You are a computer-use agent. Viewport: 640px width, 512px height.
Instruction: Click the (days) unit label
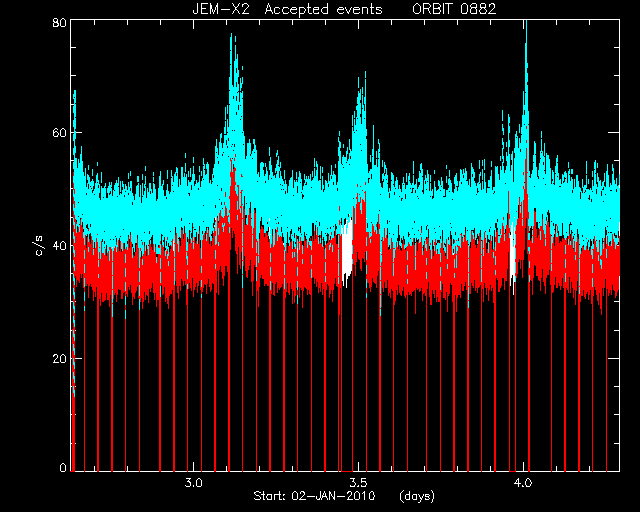(x=417, y=496)
